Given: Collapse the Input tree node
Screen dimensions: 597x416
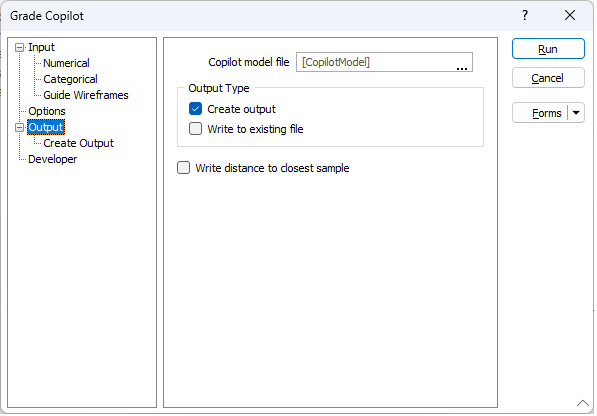Looking at the screenshot, I should click(x=19, y=48).
